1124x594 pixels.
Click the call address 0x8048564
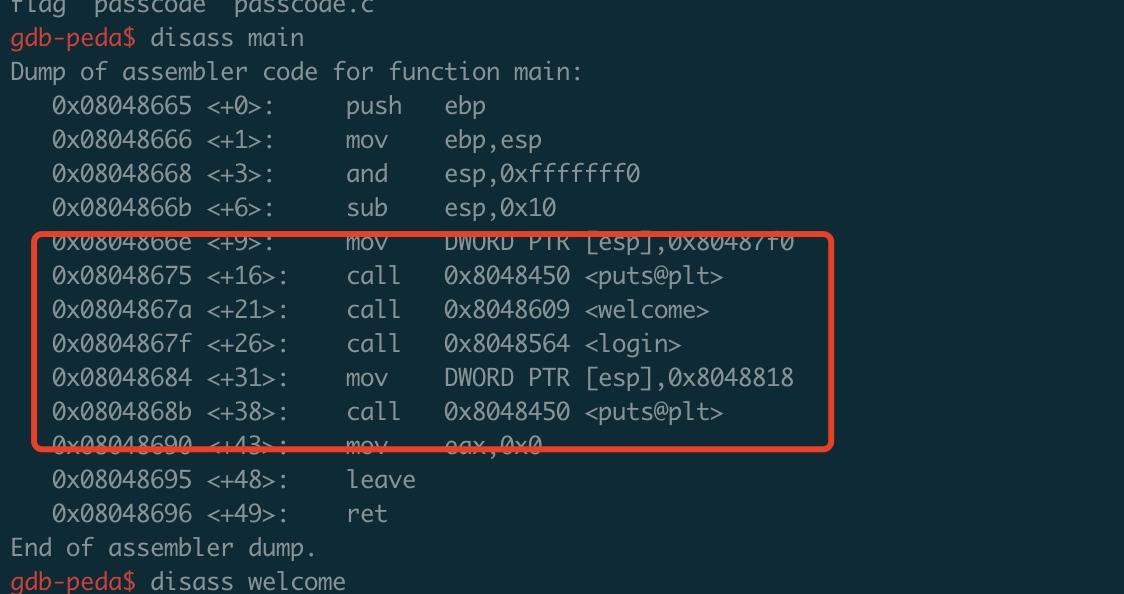(x=507, y=344)
